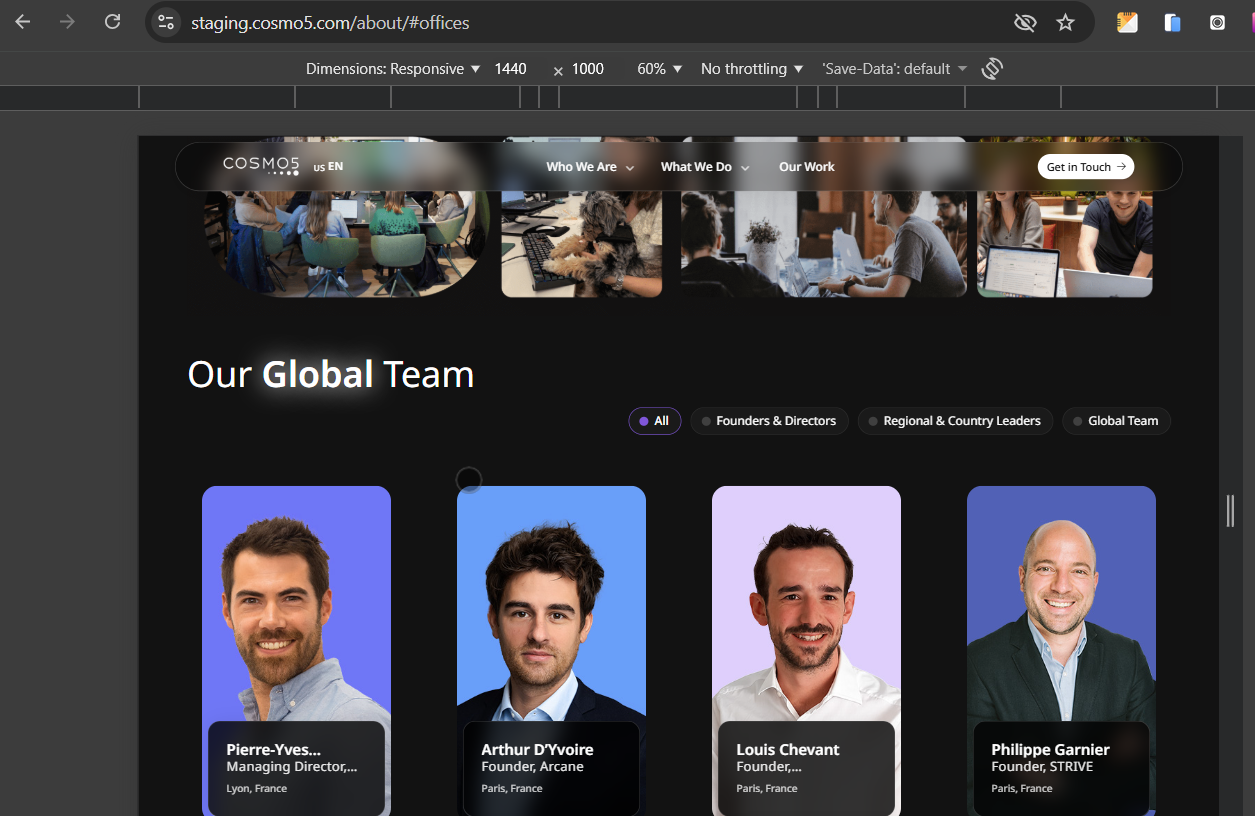This screenshot has width=1255, height=816.
Task: Open Arthur D'Yvoire team card
Action: point(551,650)
